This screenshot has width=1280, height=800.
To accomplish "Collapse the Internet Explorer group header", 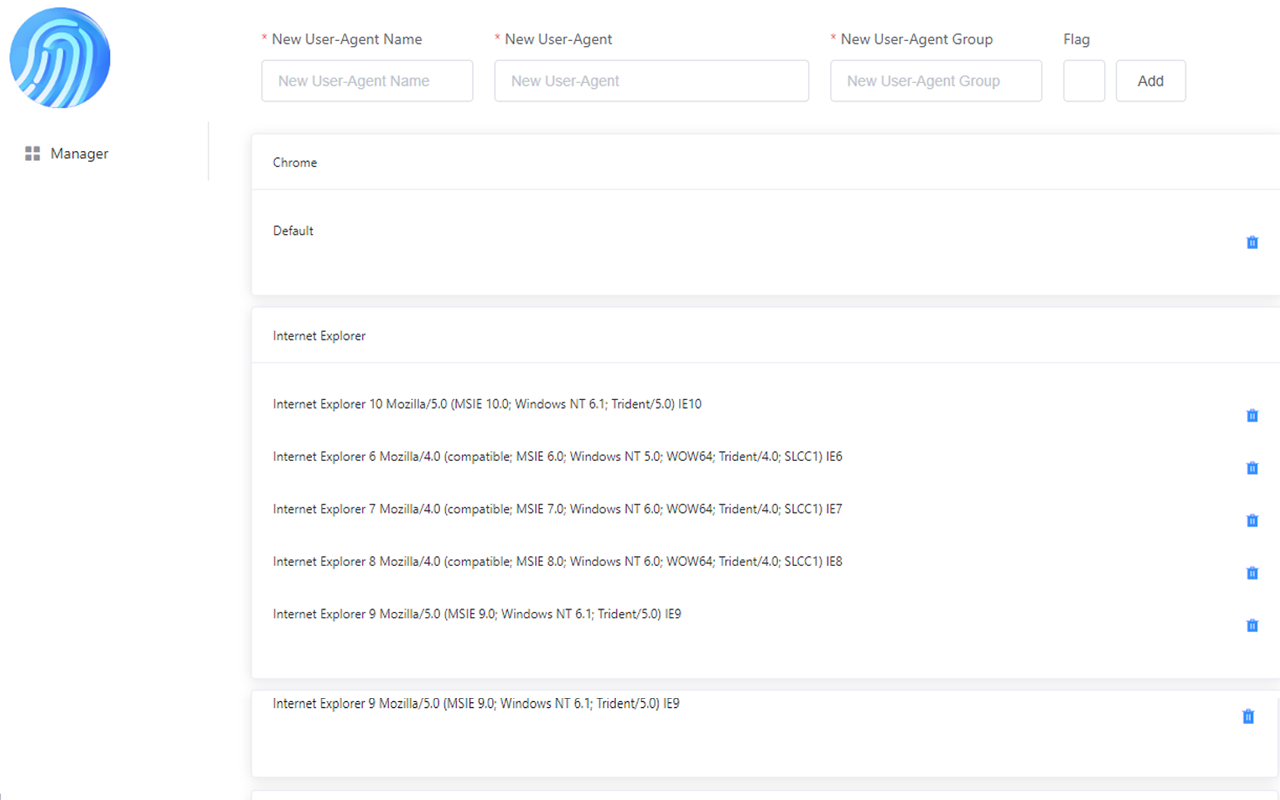I will [319, 336].
